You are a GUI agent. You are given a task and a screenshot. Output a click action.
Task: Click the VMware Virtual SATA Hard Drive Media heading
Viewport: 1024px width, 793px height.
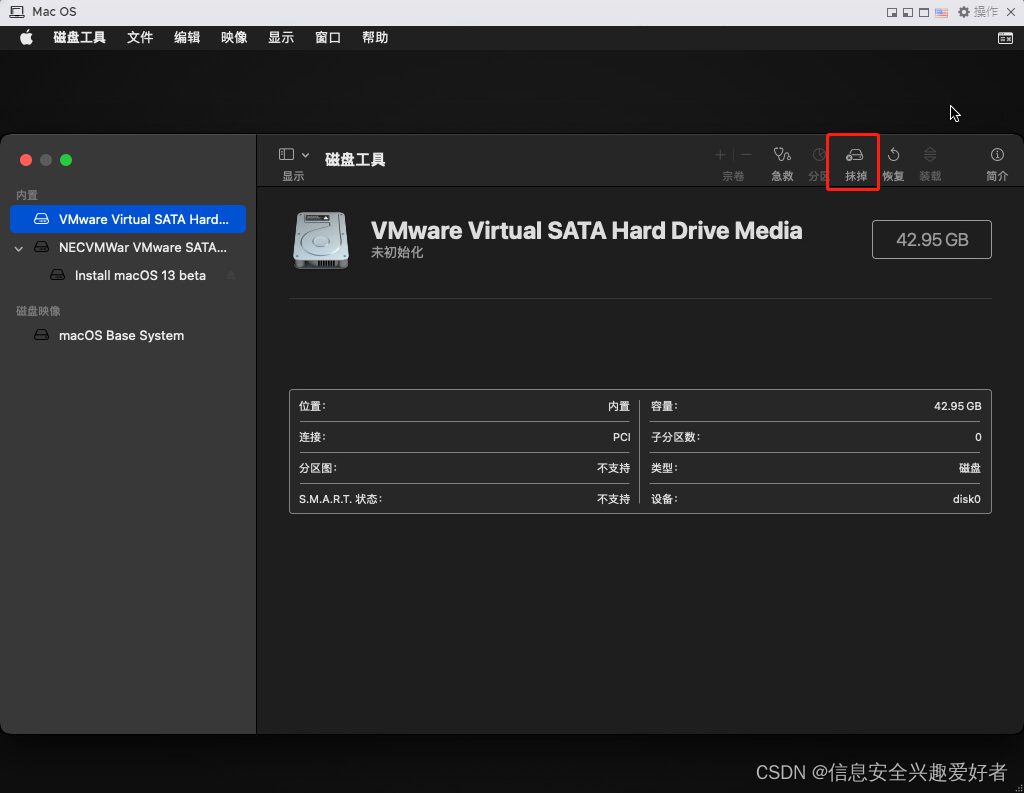(x=586, y=231)
